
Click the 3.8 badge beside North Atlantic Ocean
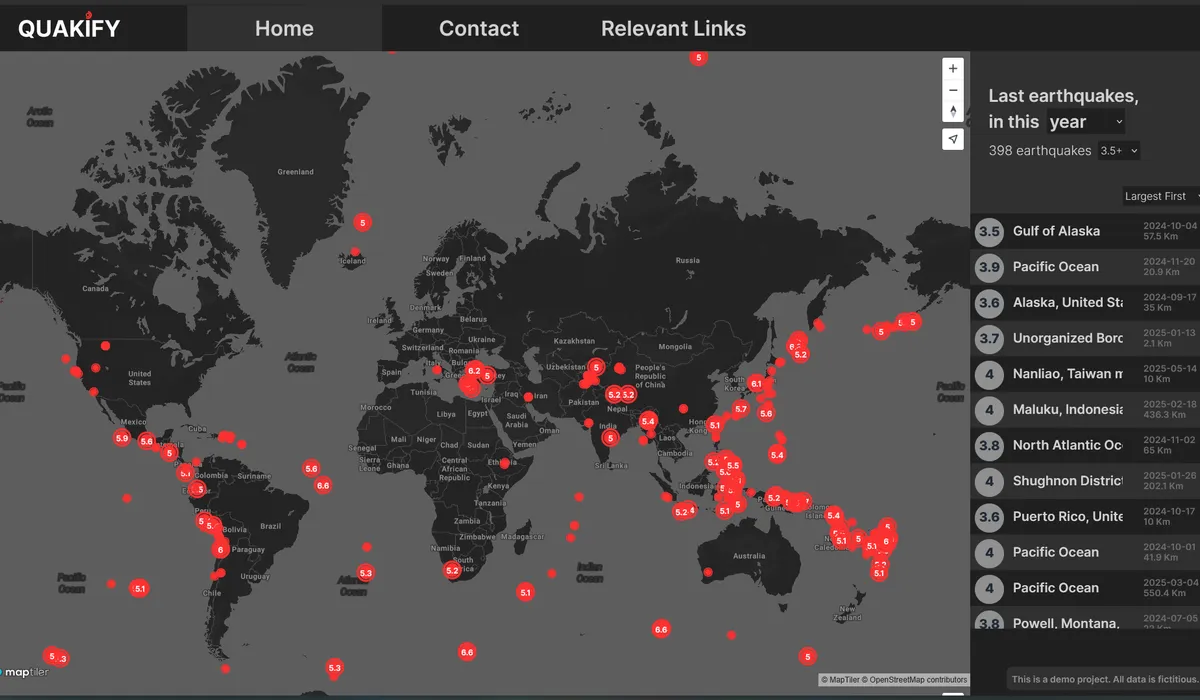989,445
